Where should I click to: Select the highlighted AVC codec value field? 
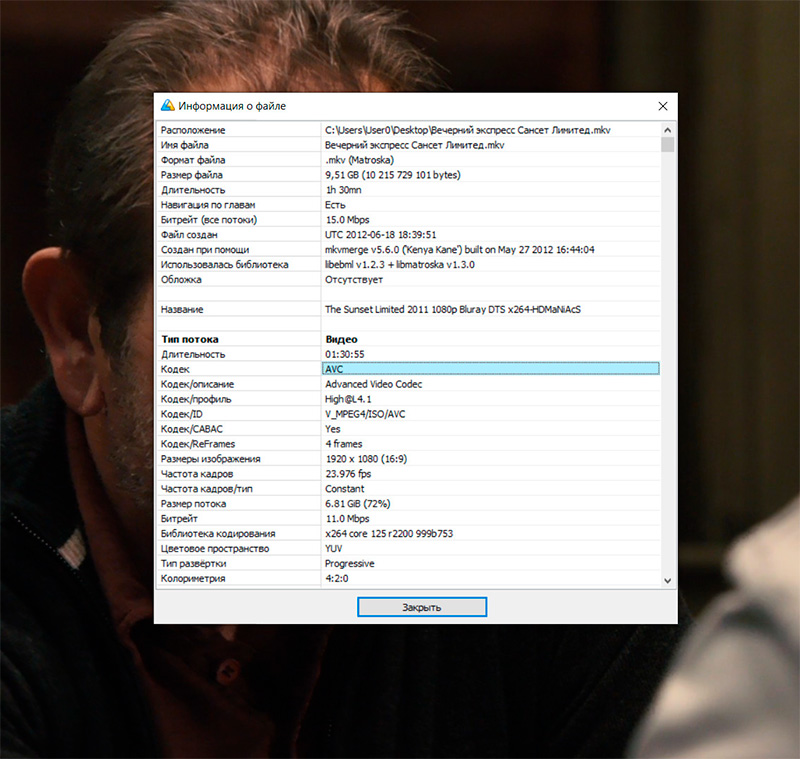490,369
